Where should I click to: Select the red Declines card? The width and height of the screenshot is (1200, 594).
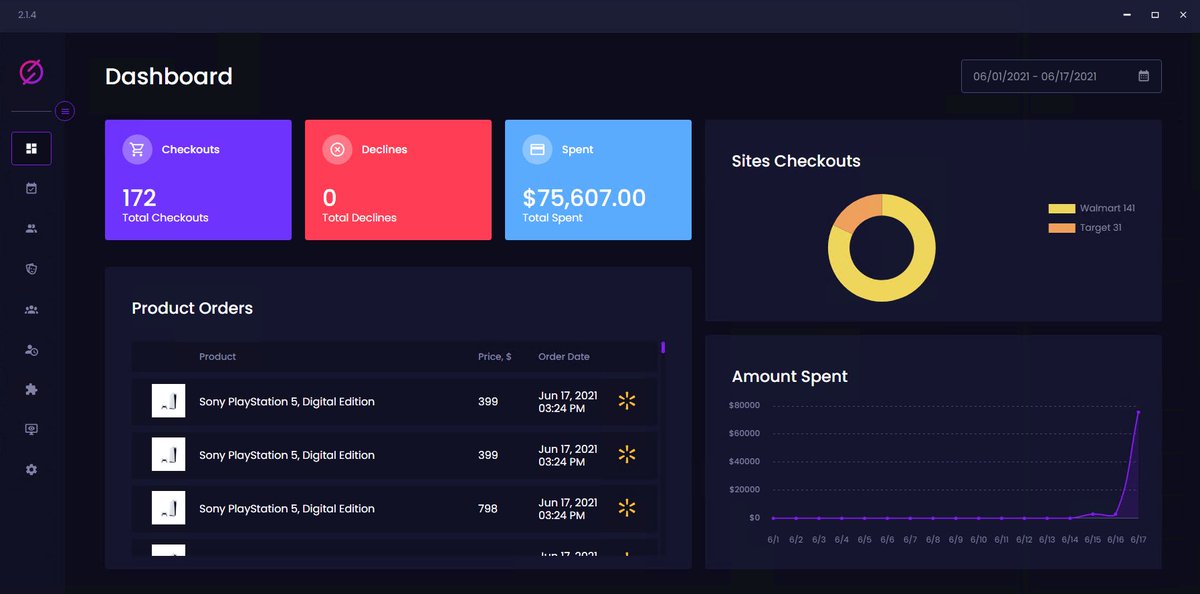pyautogui.click(x=398, y=180)
